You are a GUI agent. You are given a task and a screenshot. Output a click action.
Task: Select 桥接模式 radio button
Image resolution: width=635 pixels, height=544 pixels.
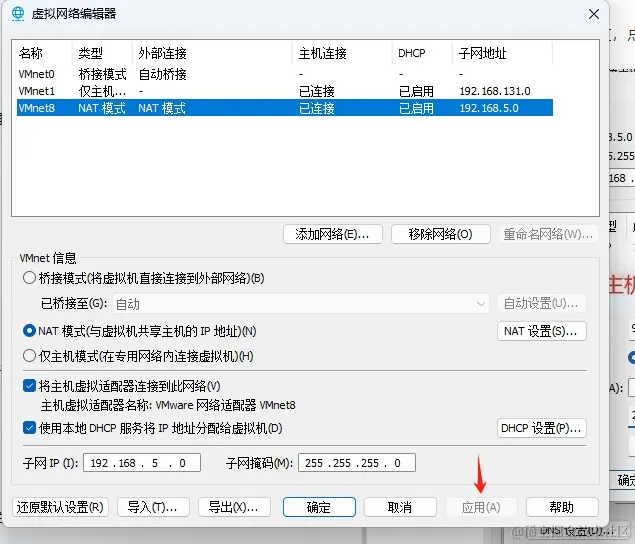(29, 278)
